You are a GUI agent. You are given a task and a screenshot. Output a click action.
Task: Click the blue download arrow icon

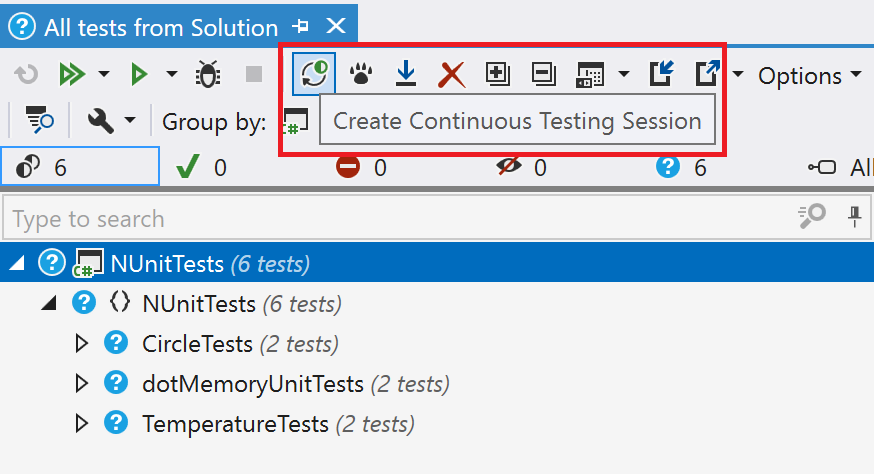(406, 73)
